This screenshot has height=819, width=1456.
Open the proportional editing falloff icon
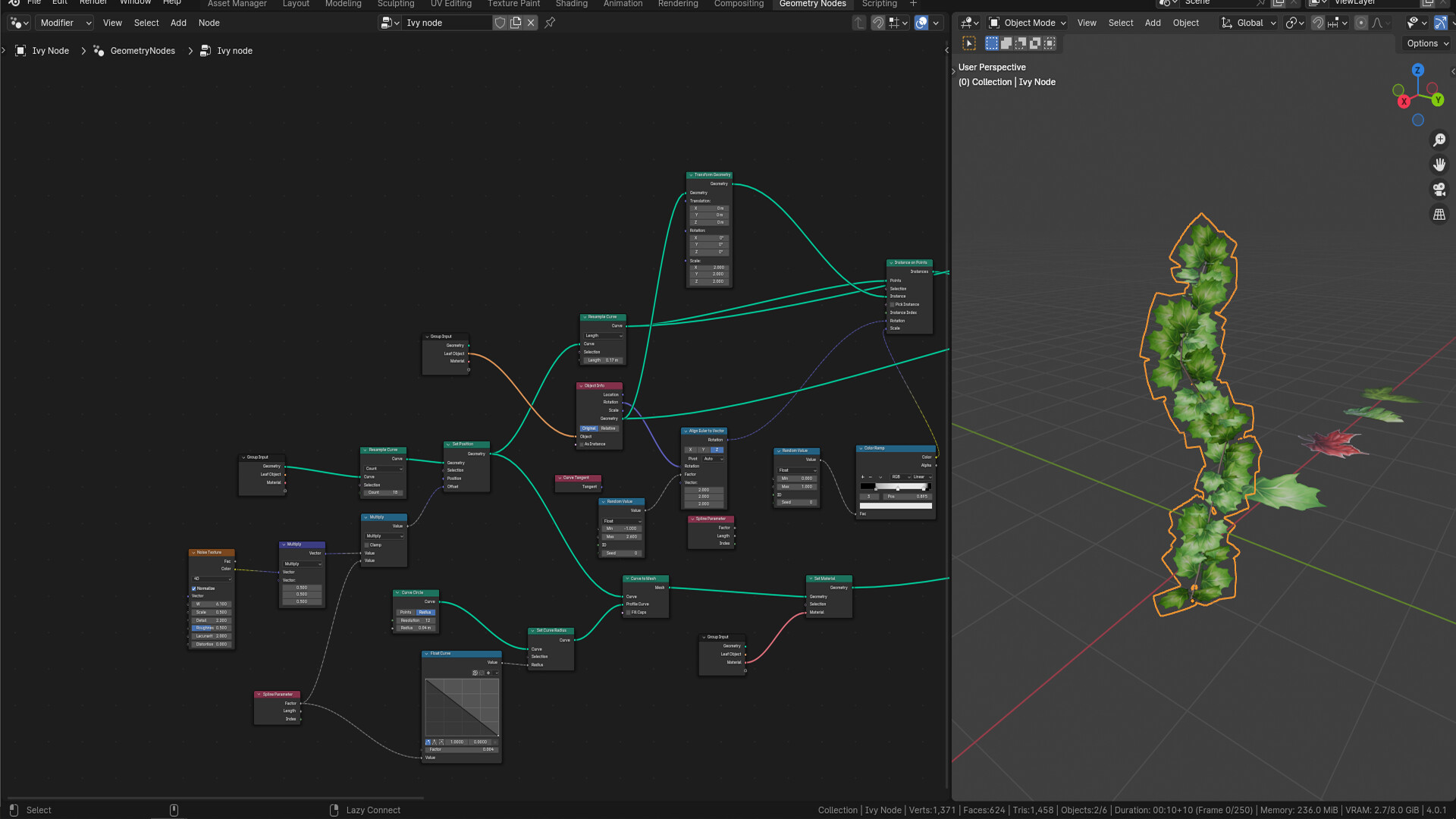pyautogui.click(x=1376, y=23)
